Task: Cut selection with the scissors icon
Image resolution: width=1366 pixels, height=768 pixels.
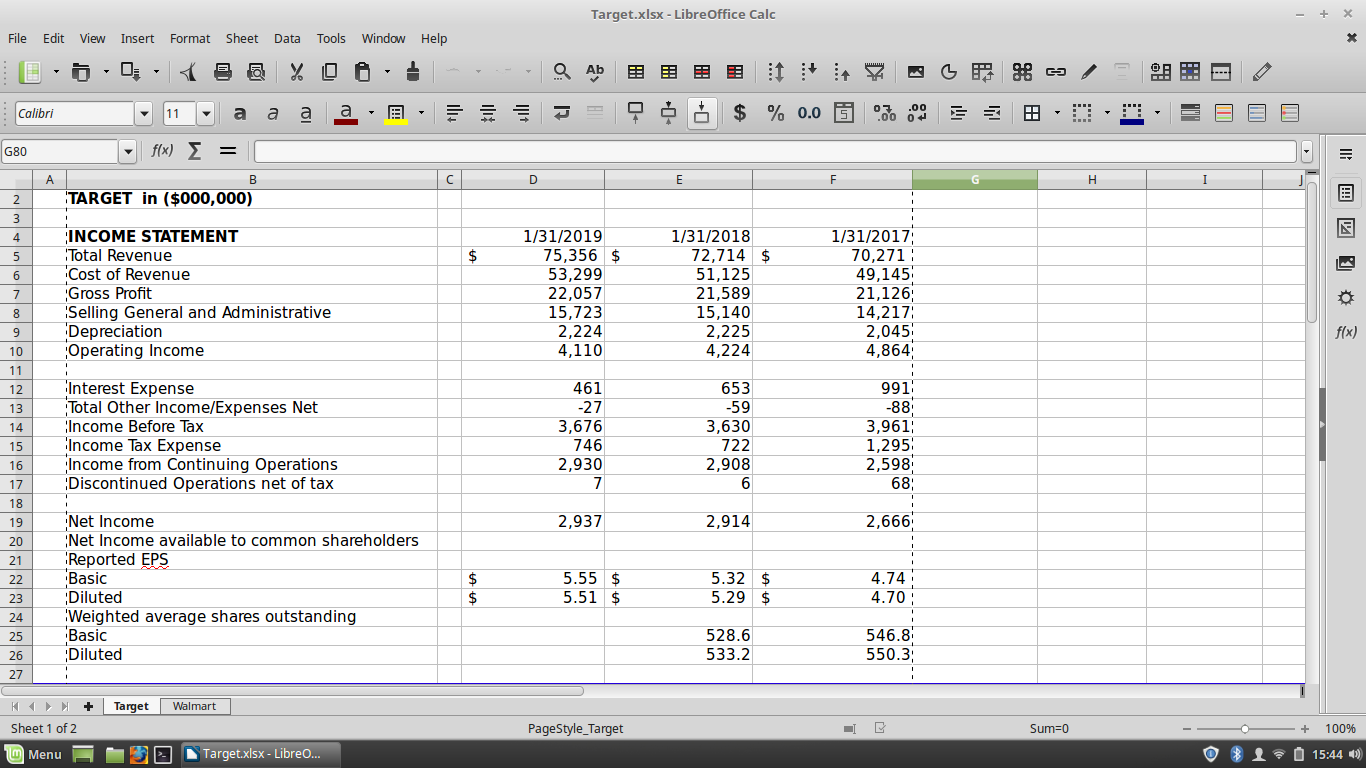Action: point(296,72)
